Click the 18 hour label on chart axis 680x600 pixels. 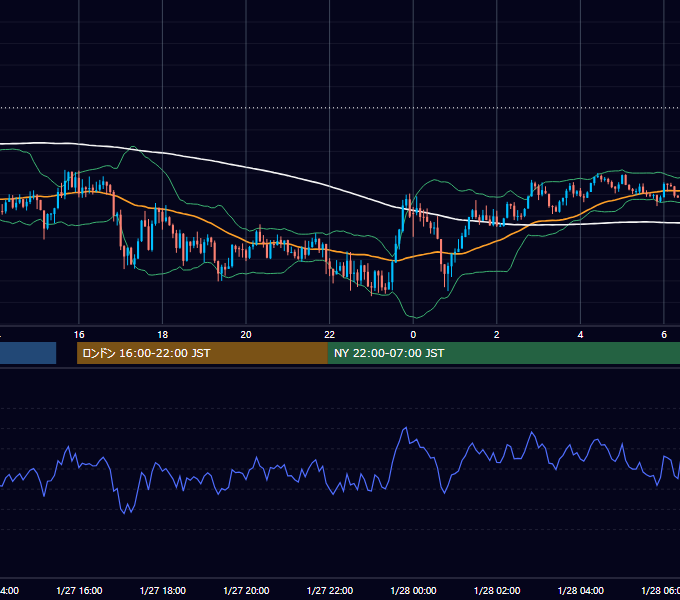pos(163,335)
